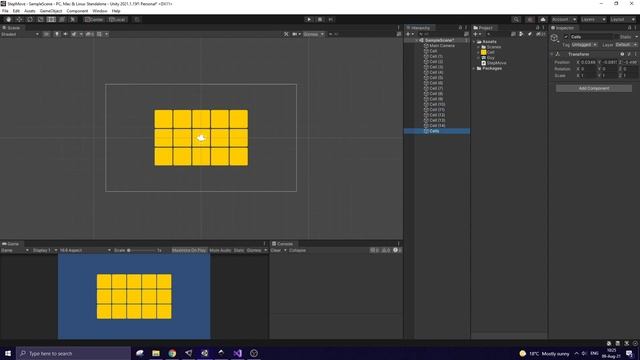
Task: Open the Window menu
Action: (x=100, y=11)
